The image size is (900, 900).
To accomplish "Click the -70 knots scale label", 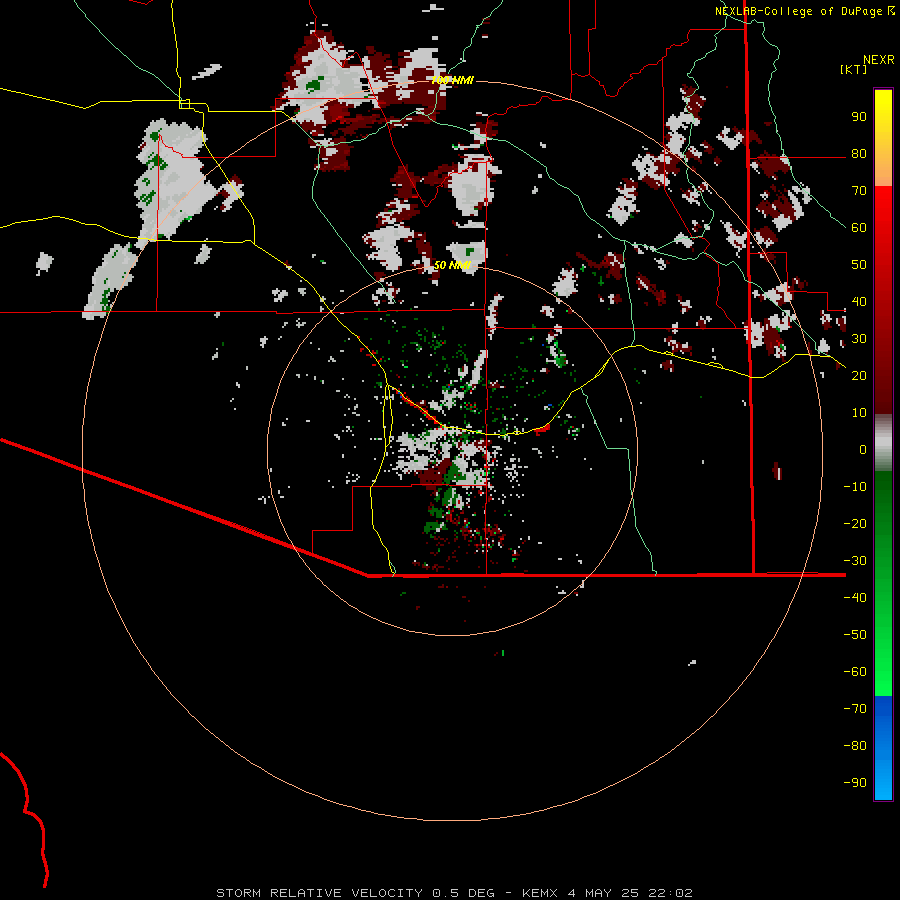I will tap(855, 708).
